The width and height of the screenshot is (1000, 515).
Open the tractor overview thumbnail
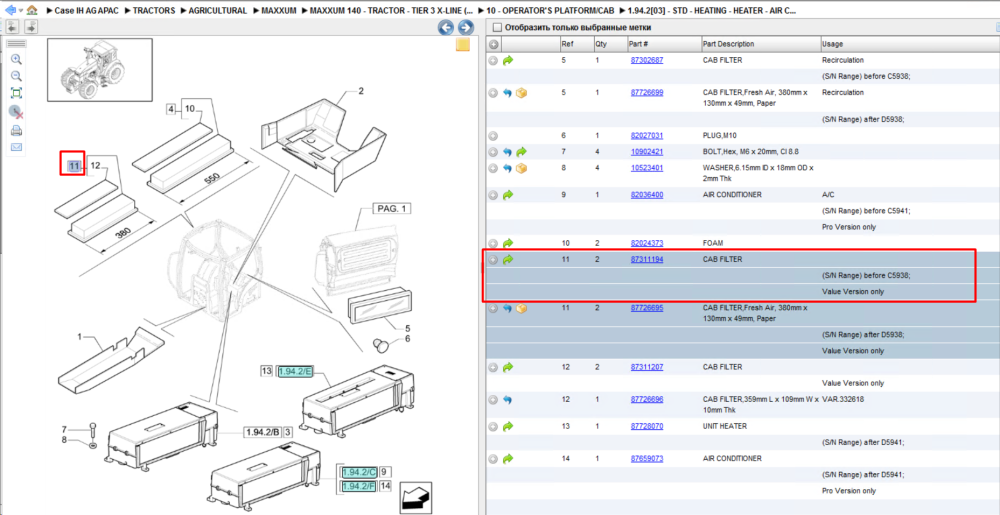coord(99,69)
